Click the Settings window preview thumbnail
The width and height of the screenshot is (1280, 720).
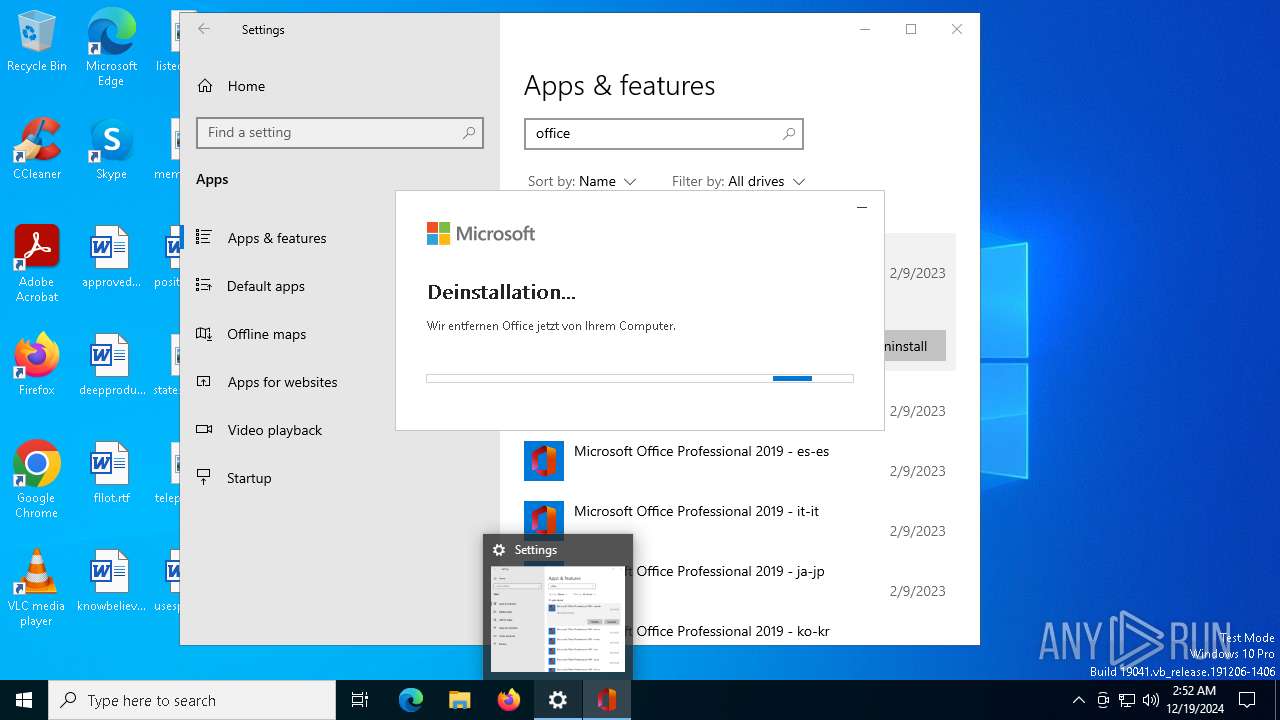(558, 619)
